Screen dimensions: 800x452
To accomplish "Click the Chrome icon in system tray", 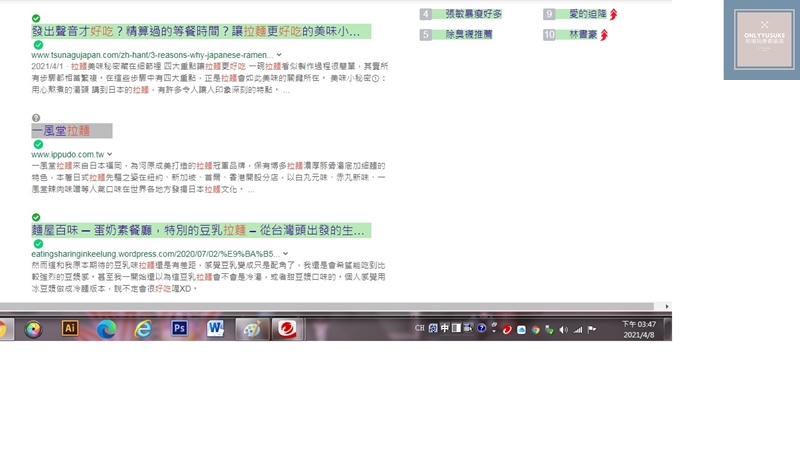I will [535, 330].
